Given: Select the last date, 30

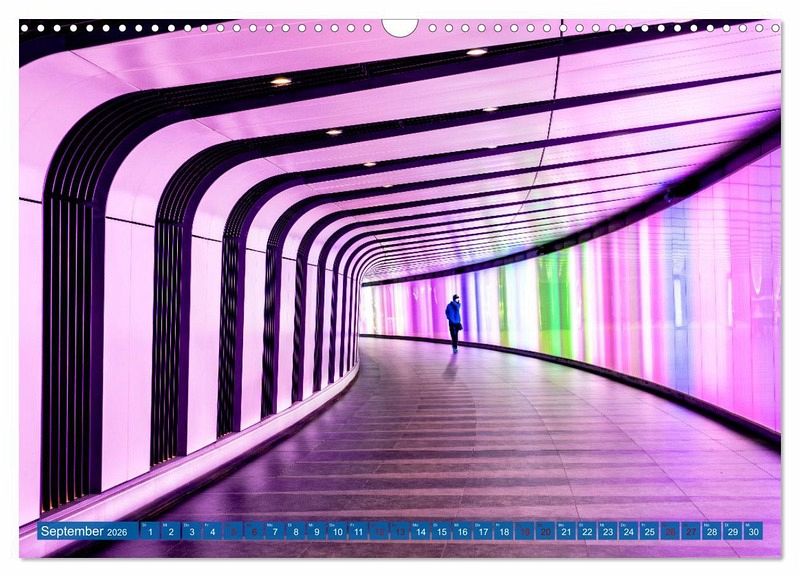Looking at the screenshot, I should (x=753, y=532).
